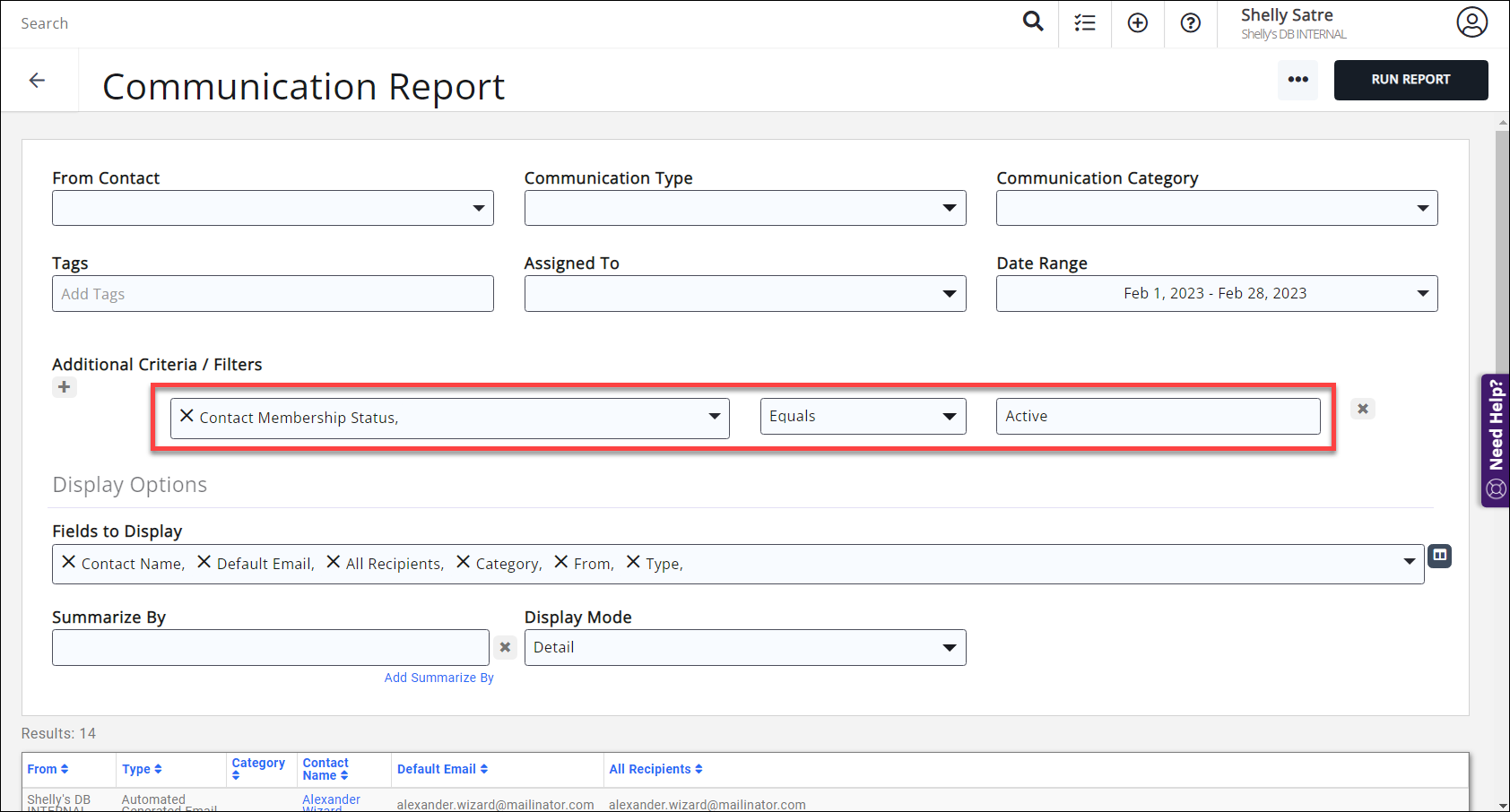
Task: Open the three-dot more options menu
Action: point(1297,80)
